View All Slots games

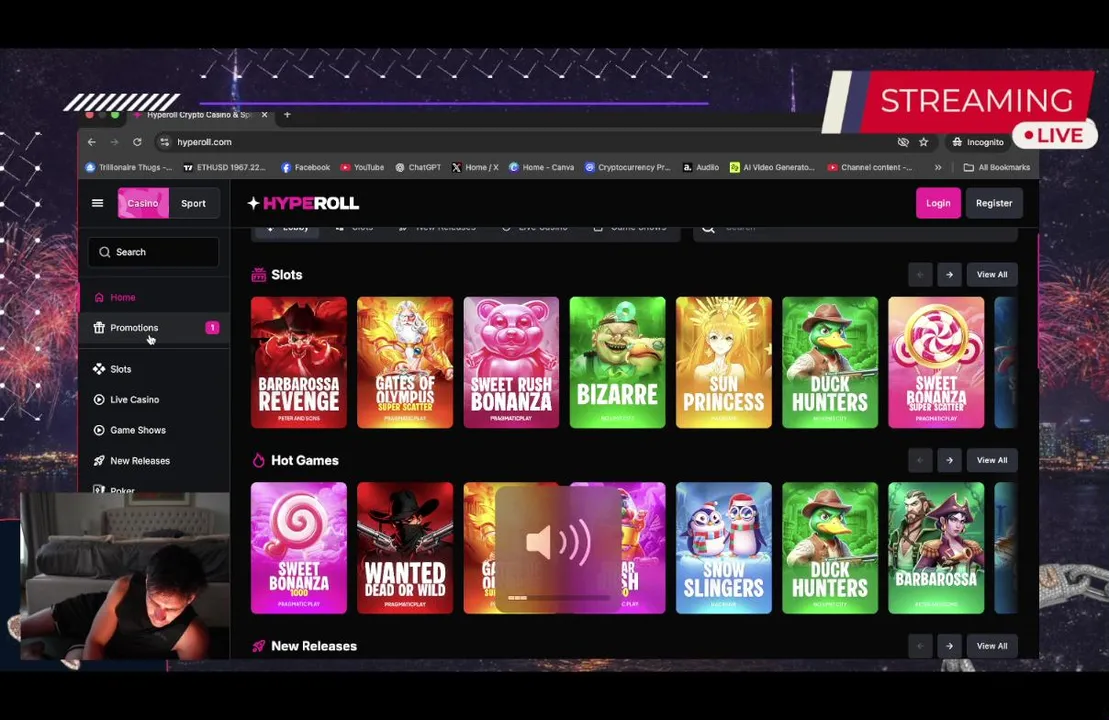[x=992, y=274]
